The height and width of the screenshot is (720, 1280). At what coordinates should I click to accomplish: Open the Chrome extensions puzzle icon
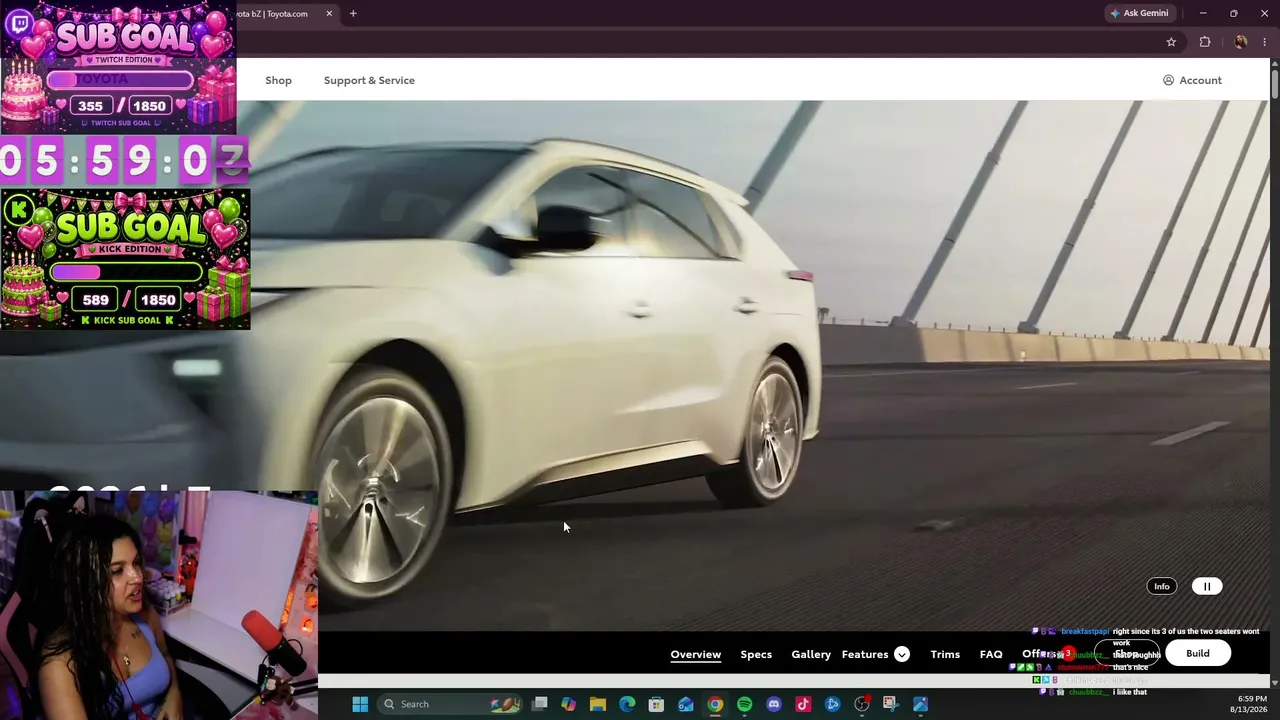(1205, 42)
